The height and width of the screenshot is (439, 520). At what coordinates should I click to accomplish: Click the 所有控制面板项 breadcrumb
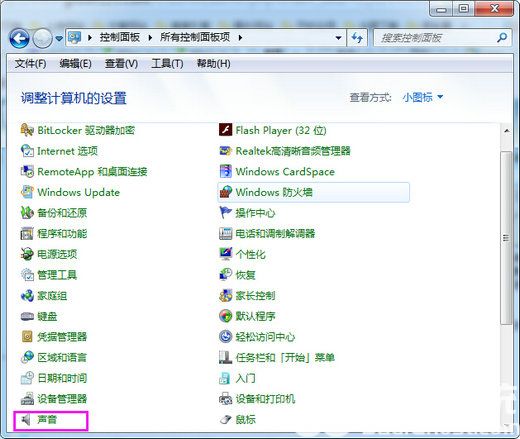tap(195, 37)
